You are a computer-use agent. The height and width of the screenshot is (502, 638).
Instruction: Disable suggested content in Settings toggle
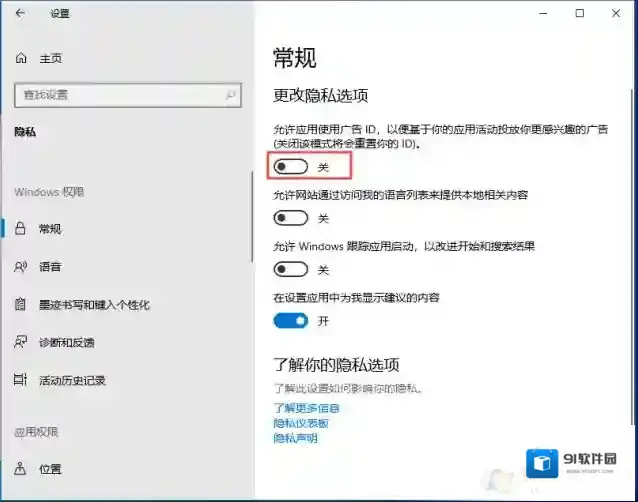pyautogui.click(x=291, y=321)
